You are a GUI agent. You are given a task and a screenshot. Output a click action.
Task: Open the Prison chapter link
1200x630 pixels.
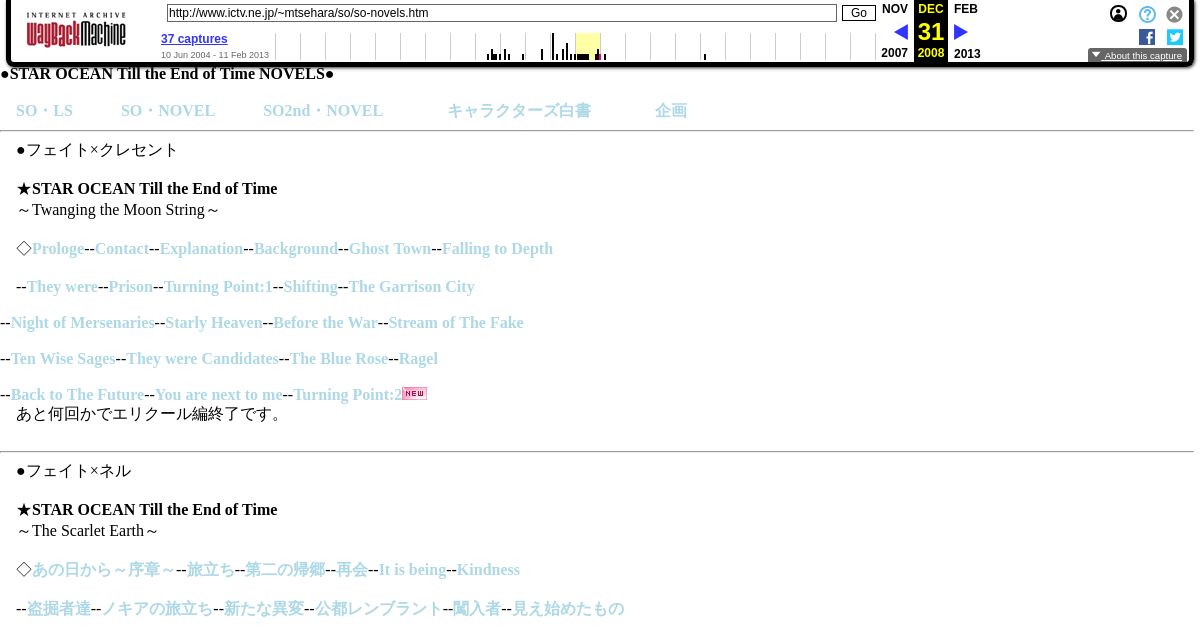[x=131, y=287]
